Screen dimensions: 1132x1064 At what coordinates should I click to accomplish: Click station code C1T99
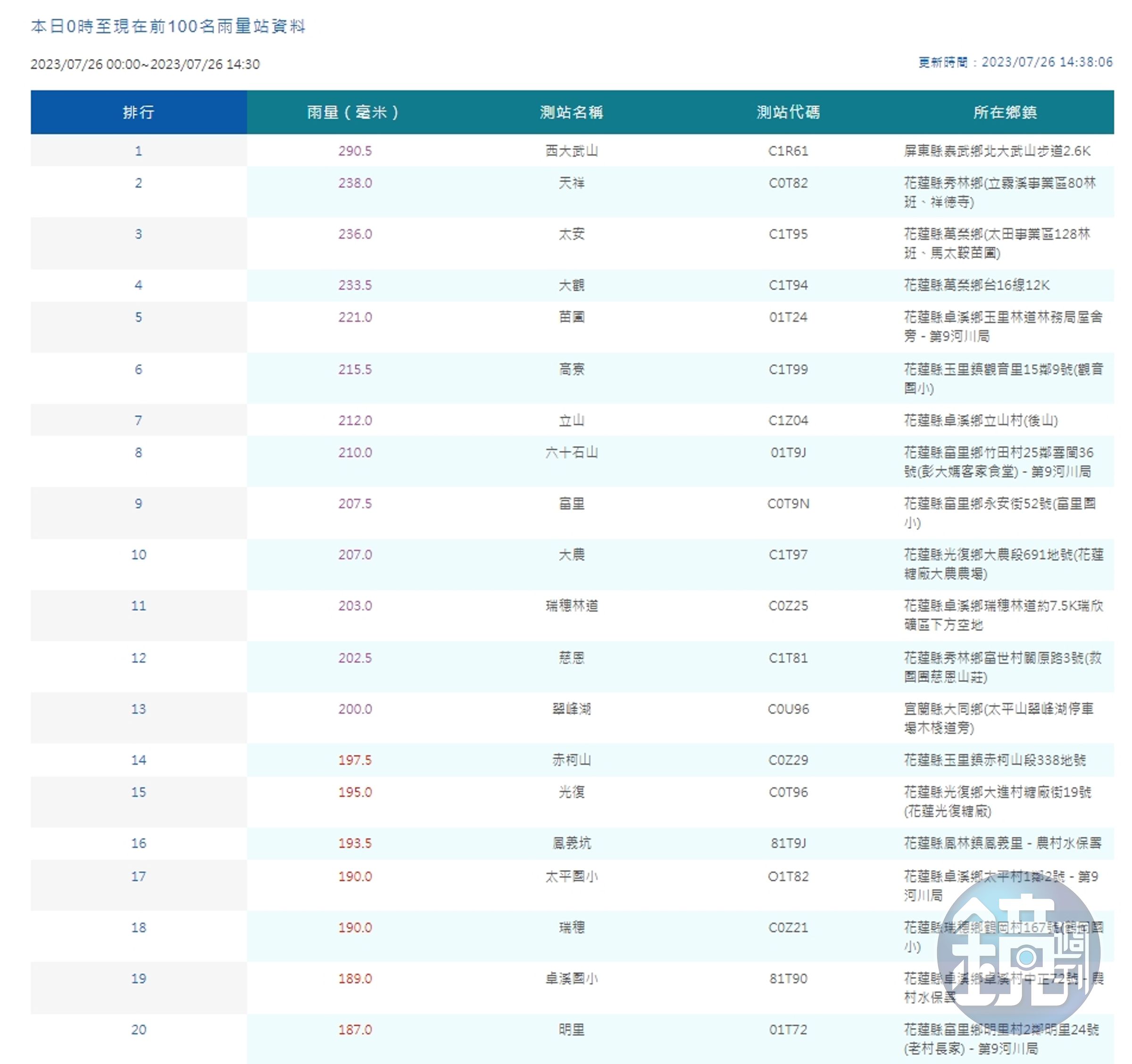click(x=788, y=369)
